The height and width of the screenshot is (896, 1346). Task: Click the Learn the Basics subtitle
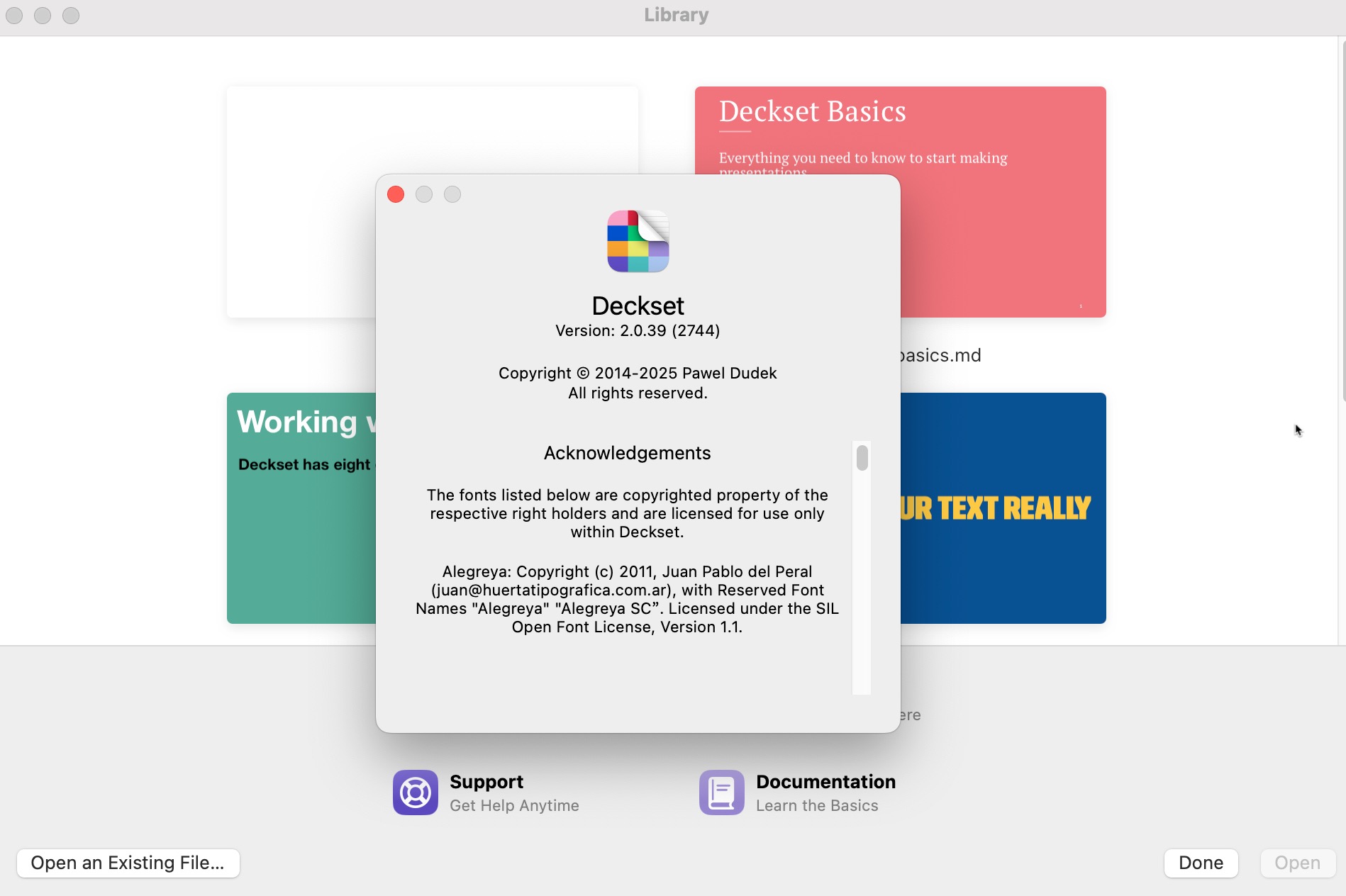[x=817, y=805]
